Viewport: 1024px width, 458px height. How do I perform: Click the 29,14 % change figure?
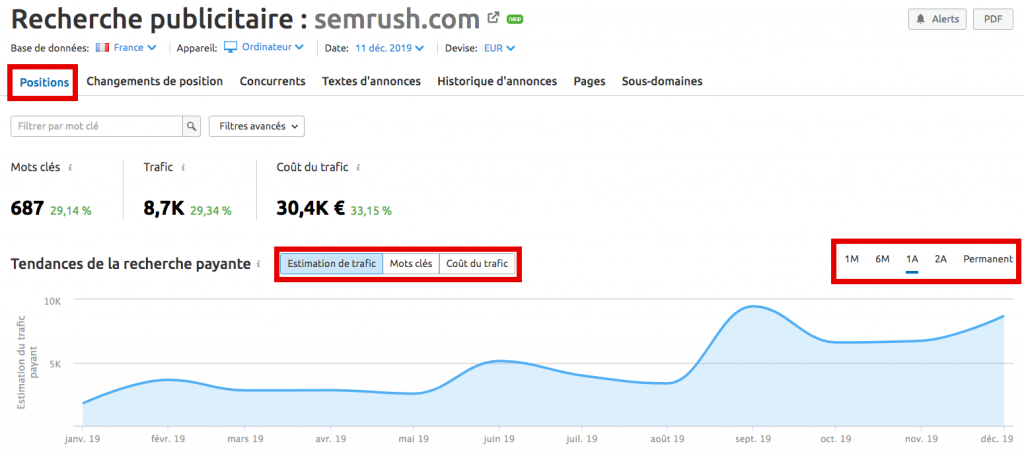click(x=71, y=211)
